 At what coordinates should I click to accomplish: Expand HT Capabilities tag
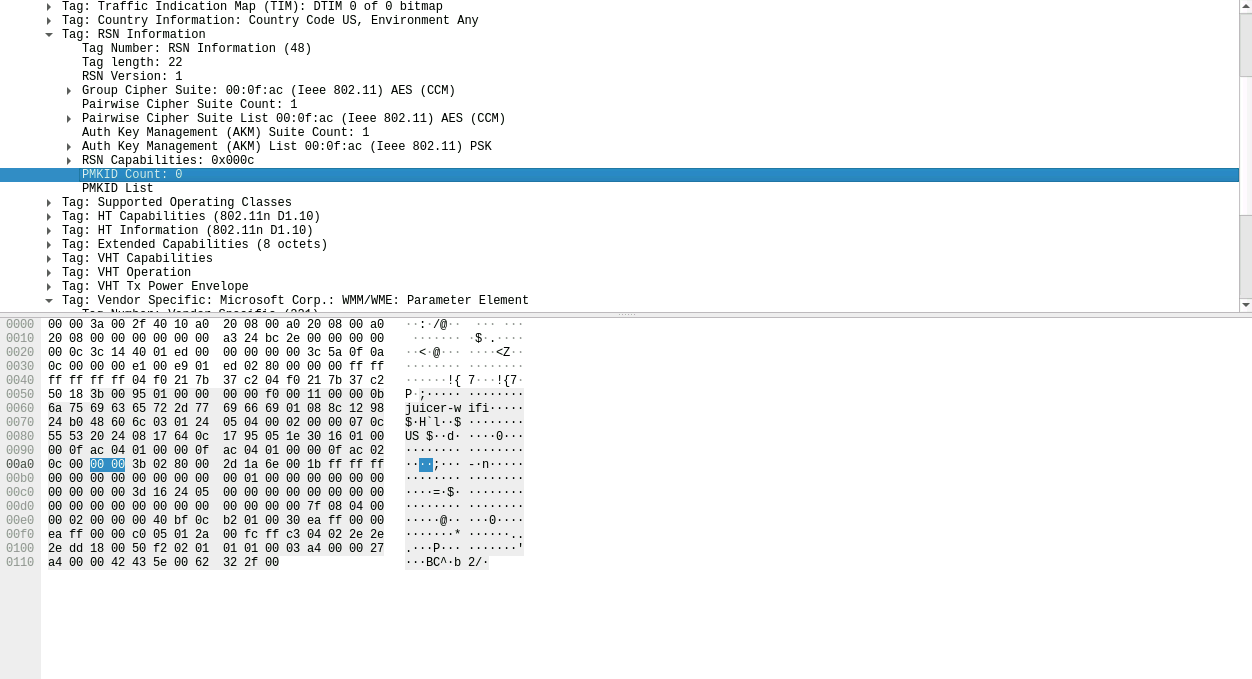[49, 216]
